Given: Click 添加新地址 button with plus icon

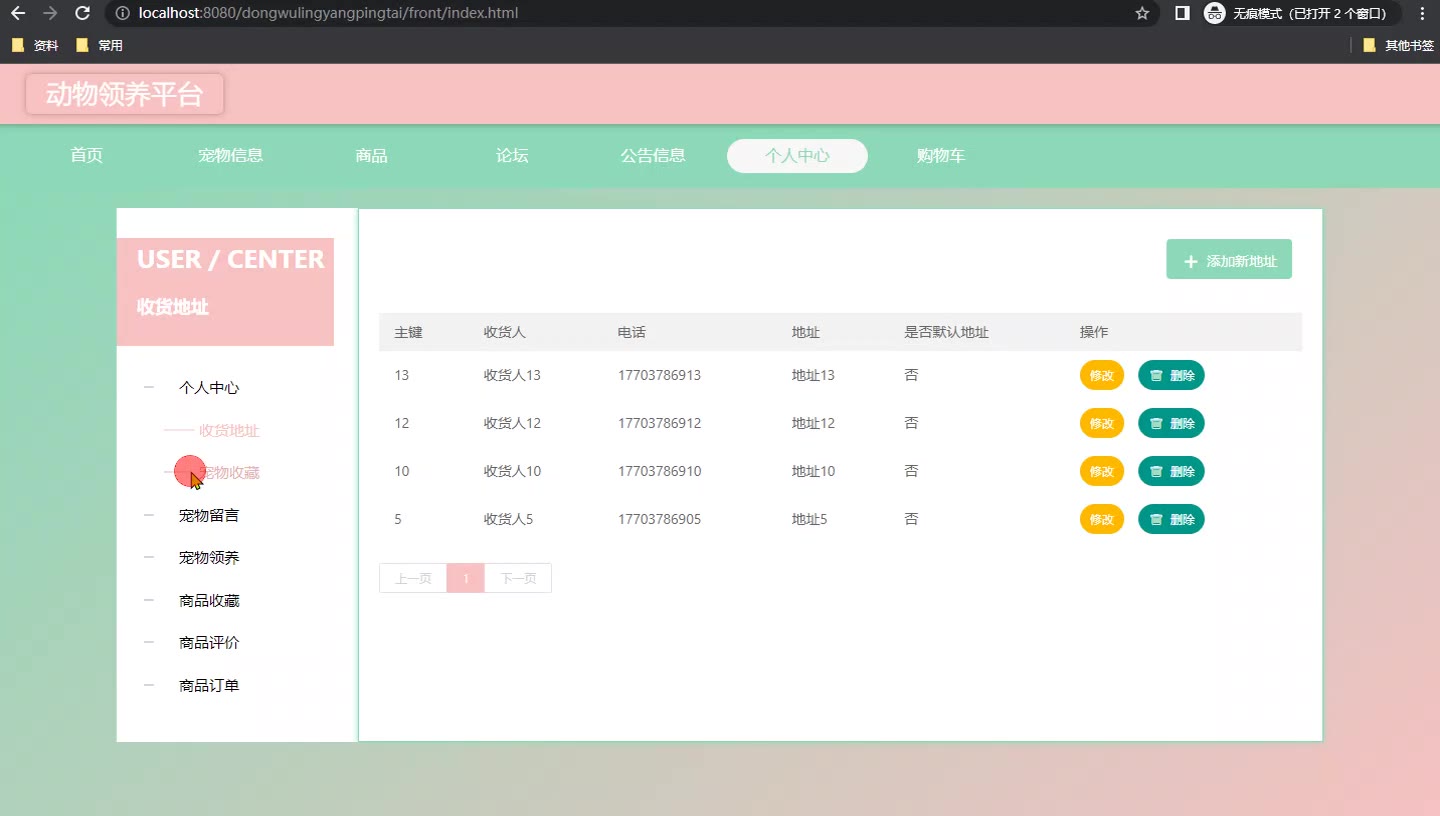Looking at the screenshot, I should pos(1229,260).
